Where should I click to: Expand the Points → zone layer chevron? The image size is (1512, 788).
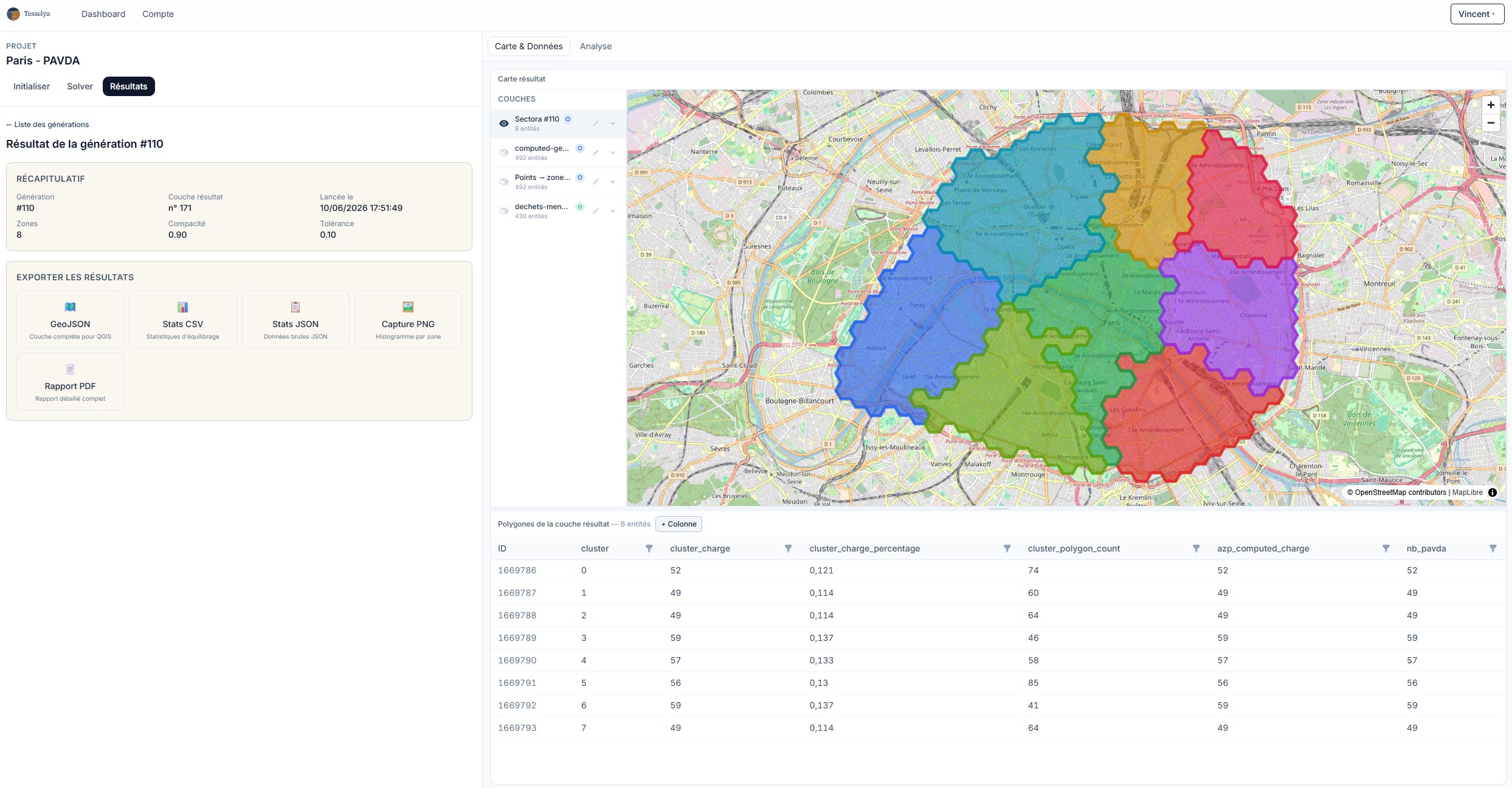click(613, 182)
